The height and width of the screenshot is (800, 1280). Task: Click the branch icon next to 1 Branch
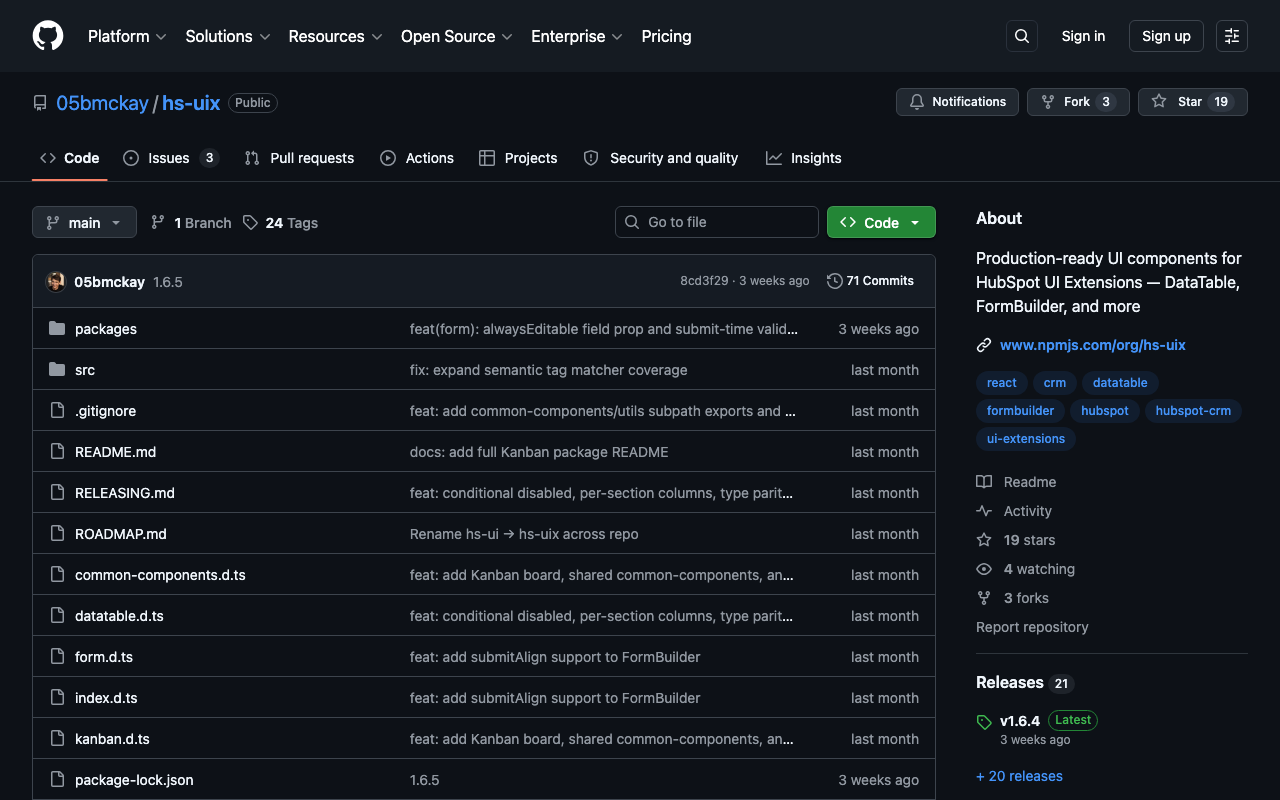click(158, 222)
